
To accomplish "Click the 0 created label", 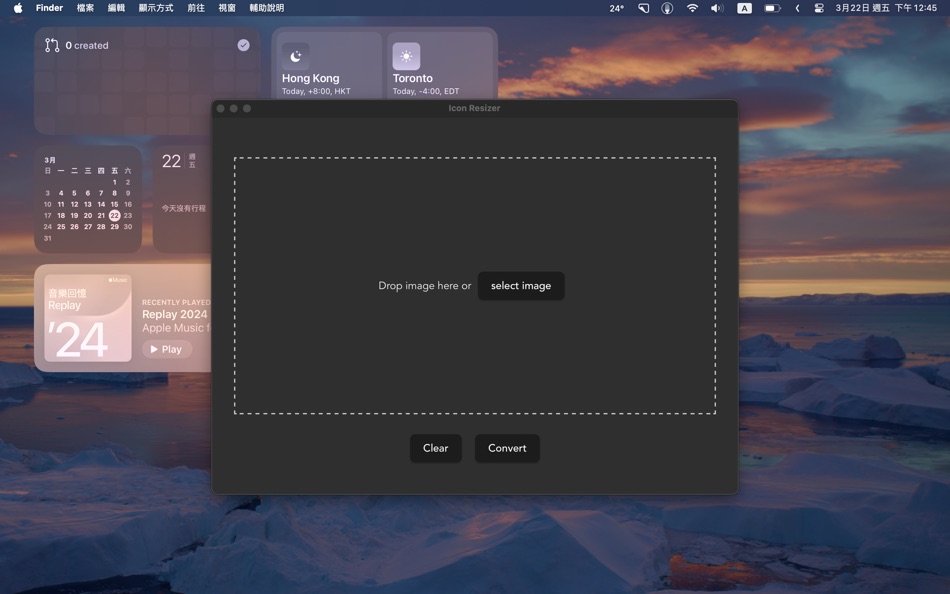I will click(x=87, y=45).
